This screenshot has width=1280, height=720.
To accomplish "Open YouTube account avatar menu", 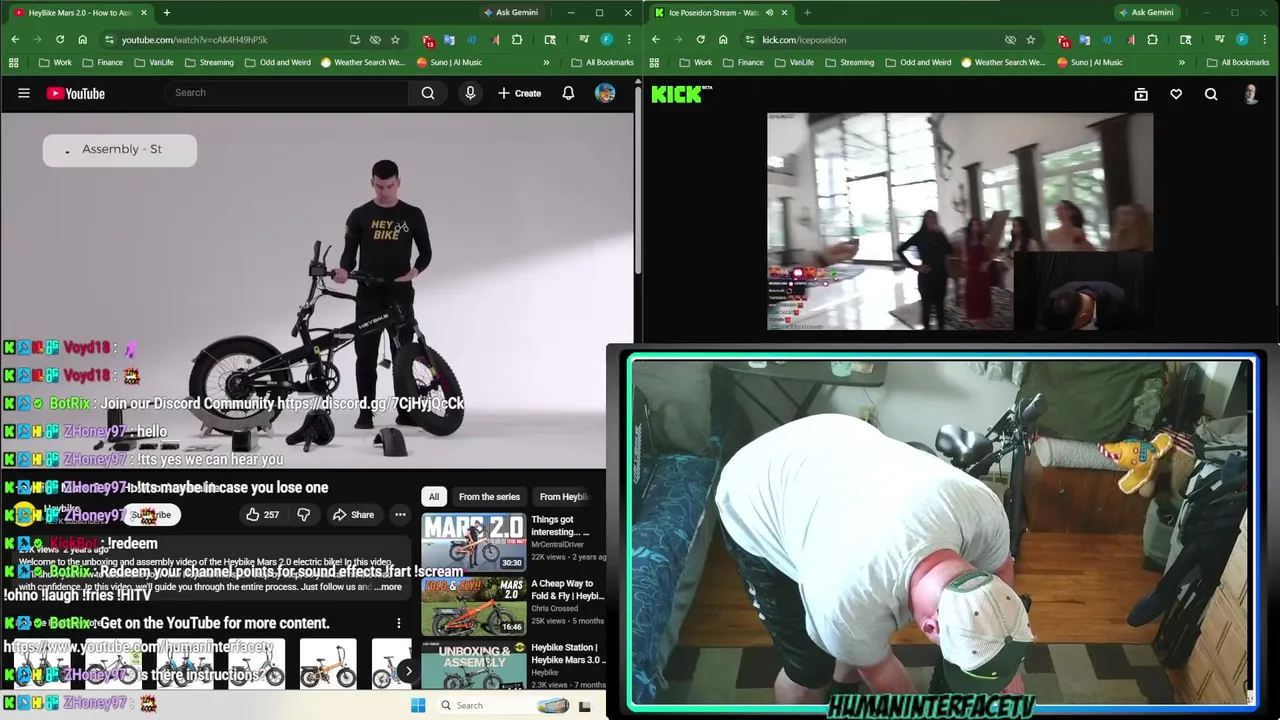I will pos(605,93).
